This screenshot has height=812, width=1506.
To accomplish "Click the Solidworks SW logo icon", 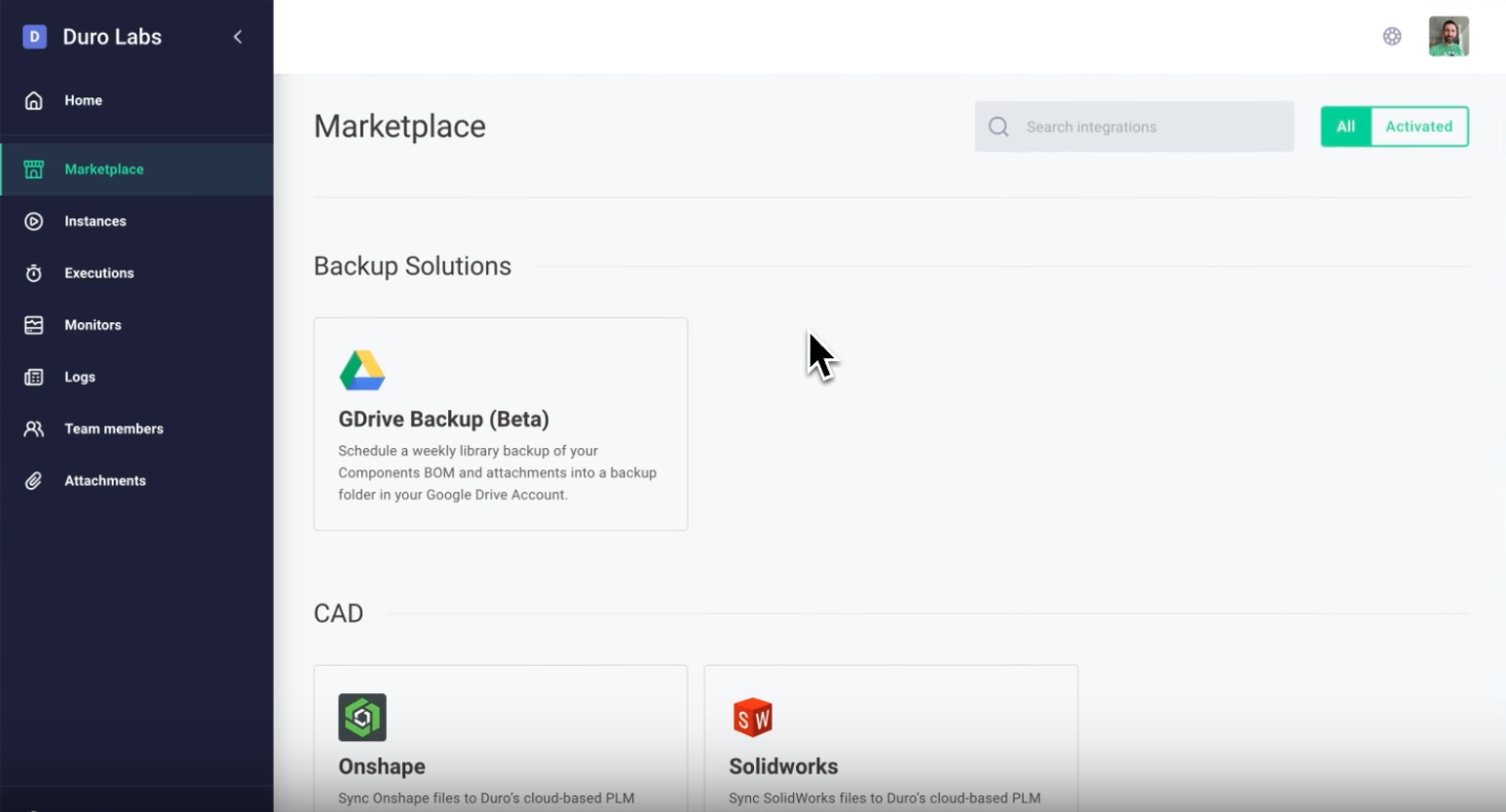I will point(753,718).
